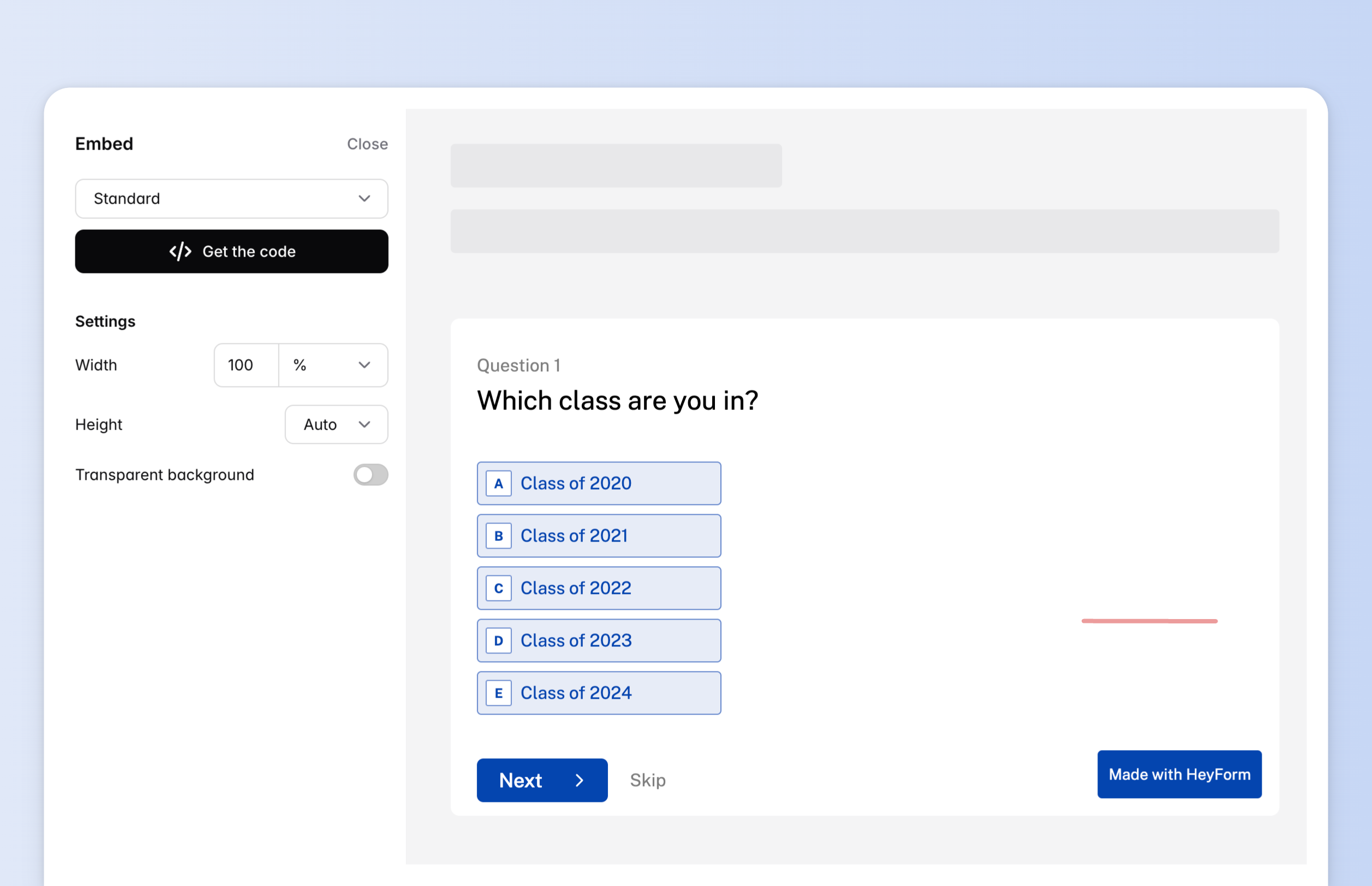Viewport: 1372px width, 886px height.
Task: Click letter badge D beside Class of 2023
Action: click(x=499, y=640)
